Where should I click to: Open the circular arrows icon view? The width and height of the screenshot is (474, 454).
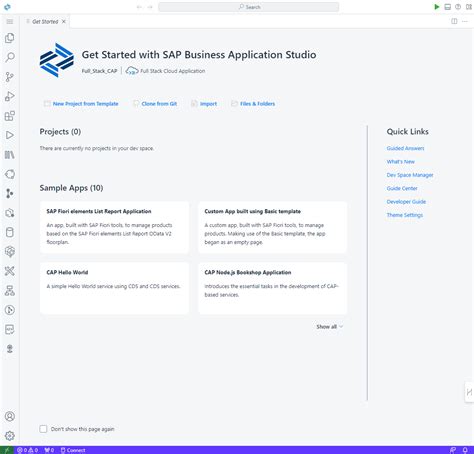[10, 174]
